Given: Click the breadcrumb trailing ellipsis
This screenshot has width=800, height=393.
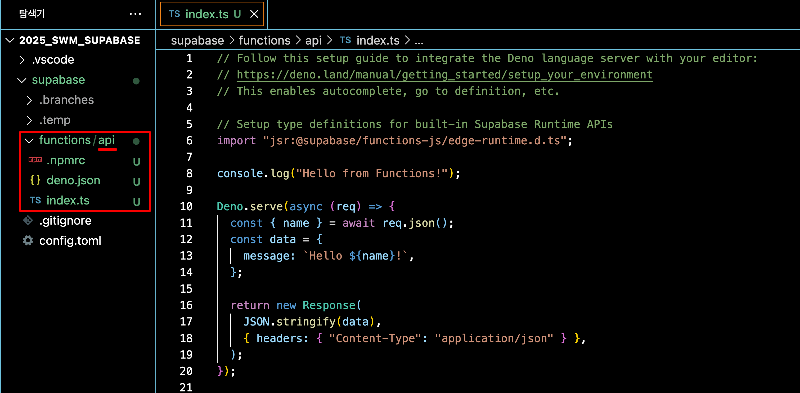Looking at the screenshot, I should (418, 41).
